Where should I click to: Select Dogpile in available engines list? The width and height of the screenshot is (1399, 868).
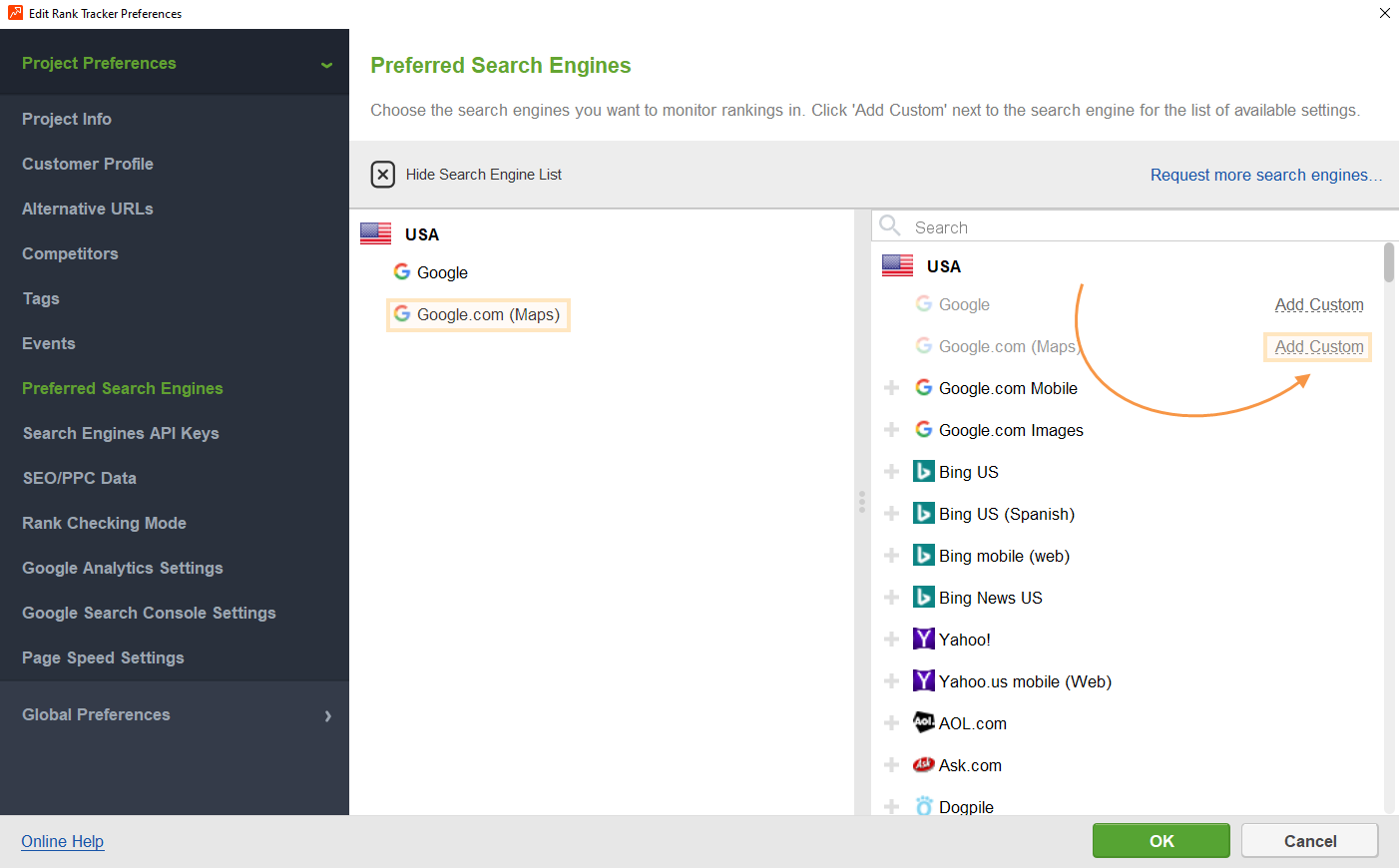pyautogui.click(x=966, y=807)
